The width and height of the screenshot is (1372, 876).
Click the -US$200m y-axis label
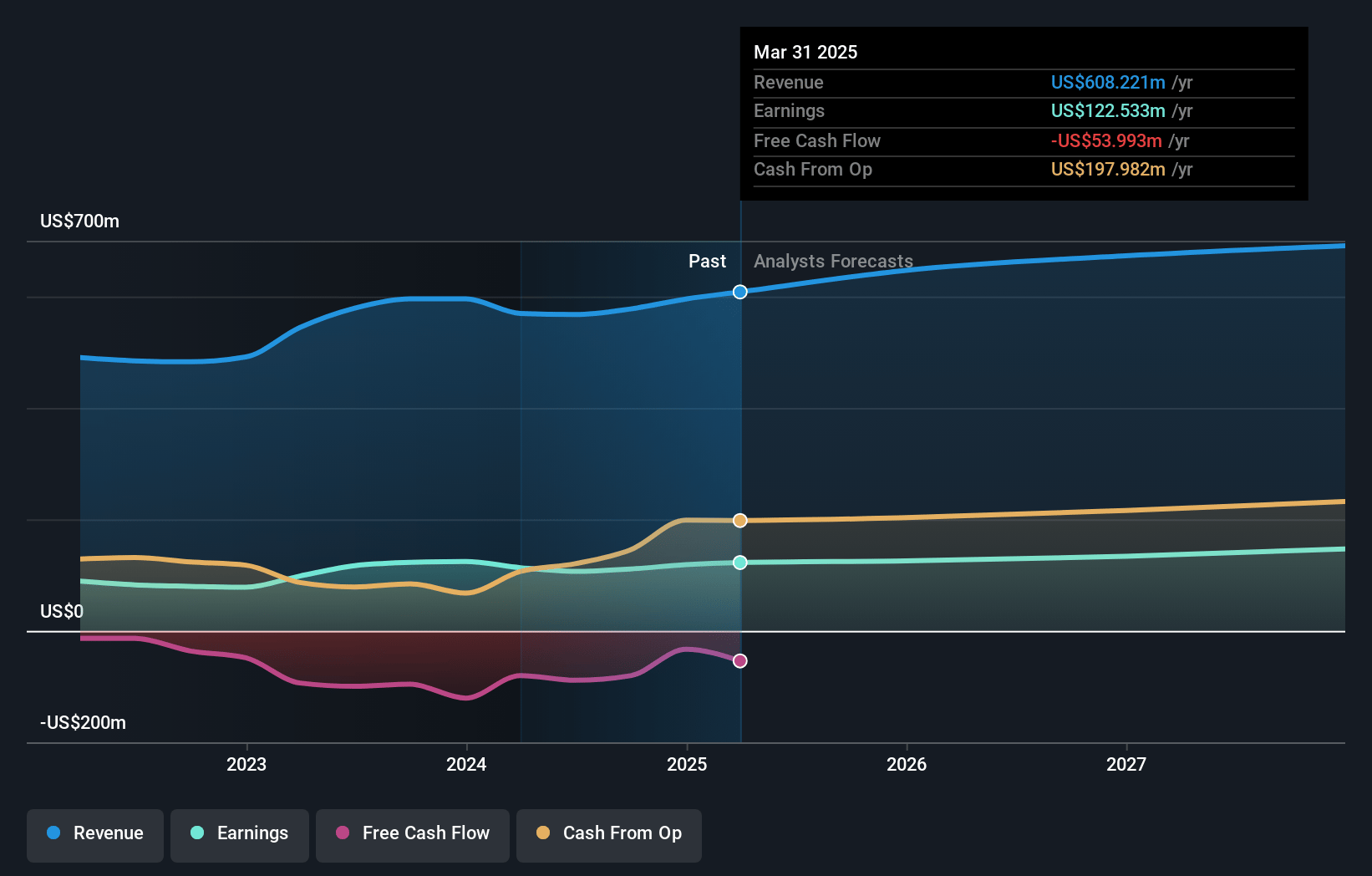point(84,723)
